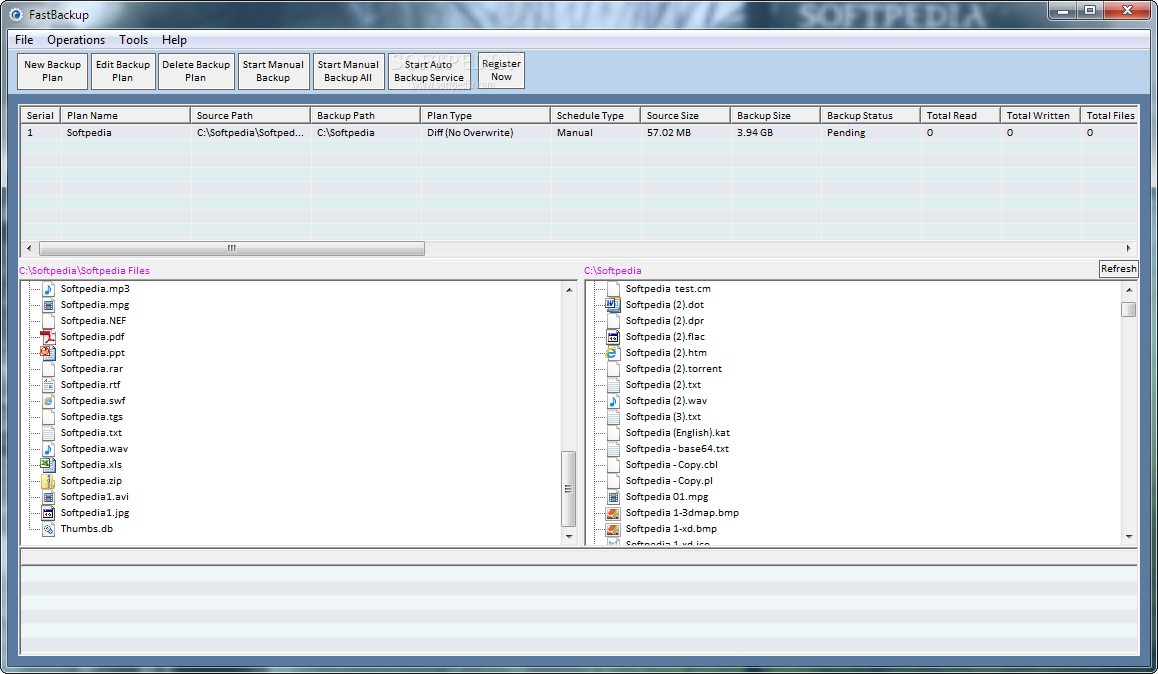Click the Softpedia.swf file icon
Image resolution: width=1158 pixels, height=674 pixels.
tap(48, 401)
